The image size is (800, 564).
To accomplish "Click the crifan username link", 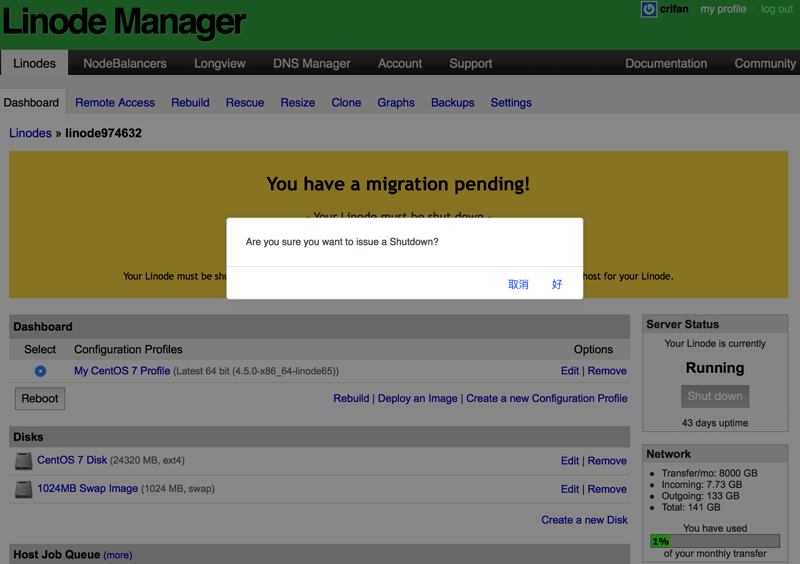I will [674, 9].
